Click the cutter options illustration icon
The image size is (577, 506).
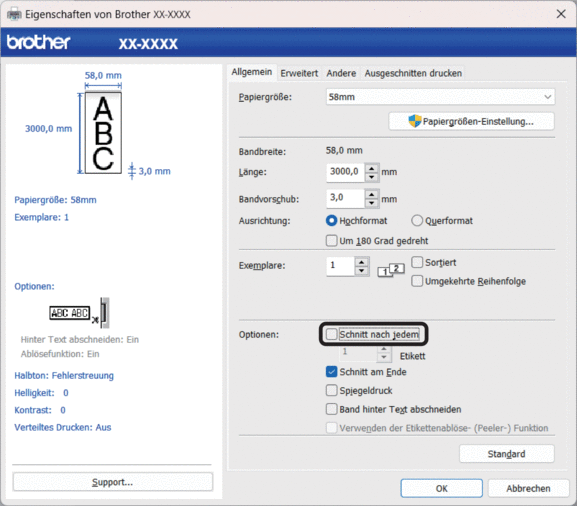pyautogui.click(x=79, y=313)
